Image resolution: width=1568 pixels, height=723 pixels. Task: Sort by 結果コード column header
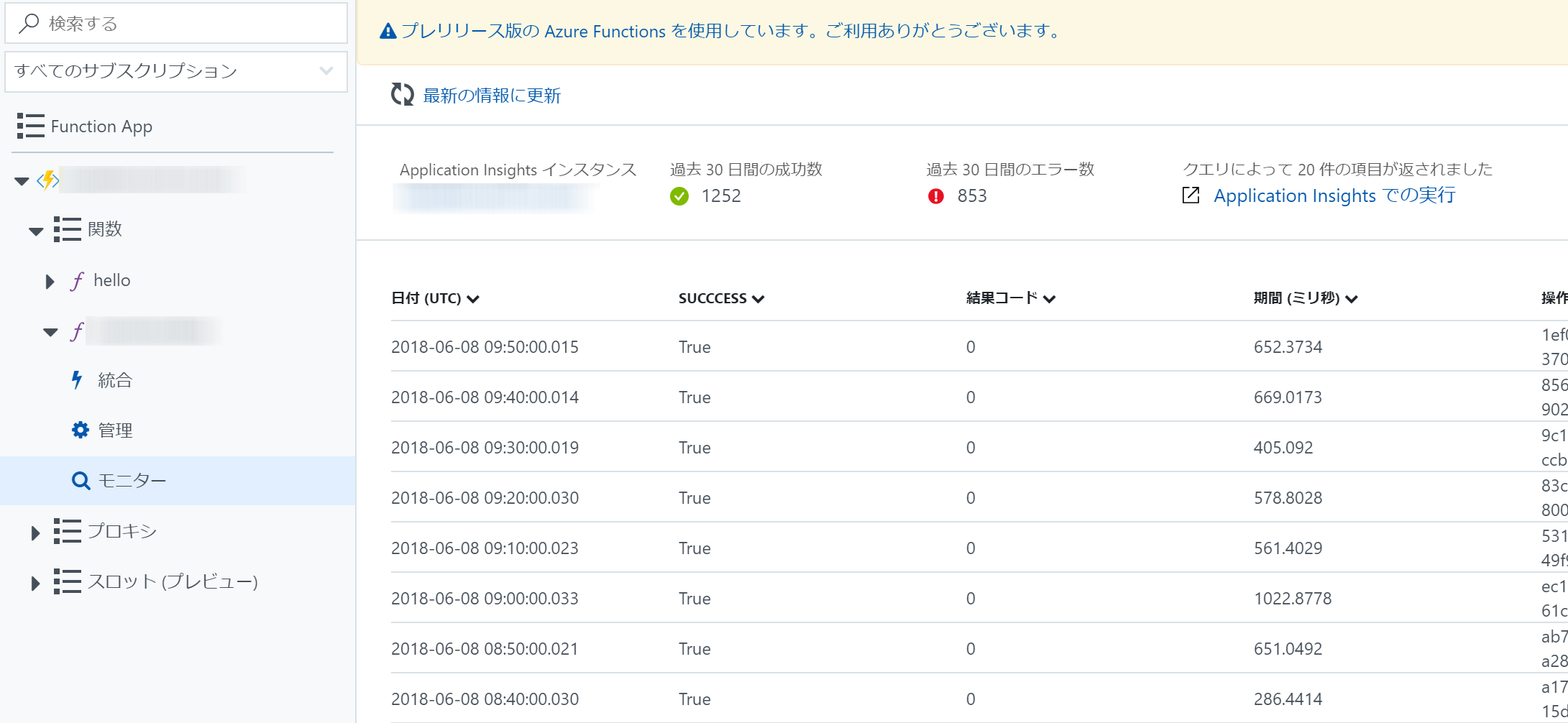(1011, 298)
